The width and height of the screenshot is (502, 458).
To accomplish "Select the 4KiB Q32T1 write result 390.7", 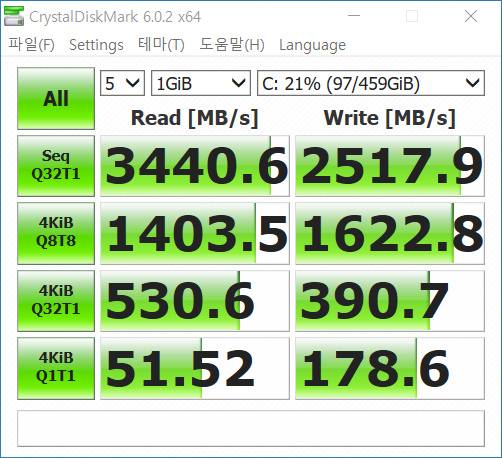I will pos(390,301).
